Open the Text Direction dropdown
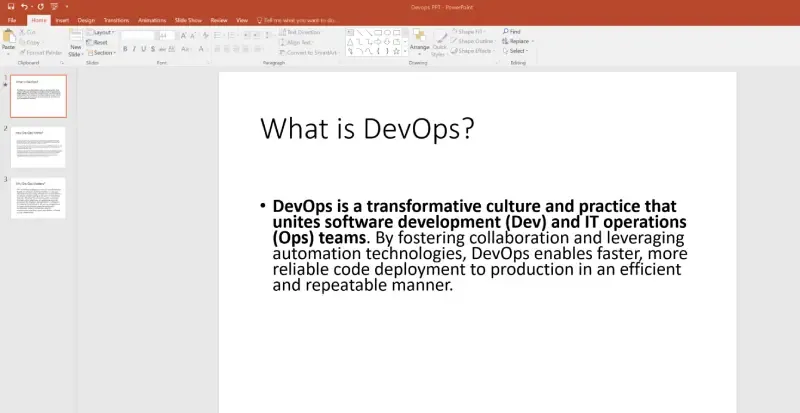 [x=301, y=32]
